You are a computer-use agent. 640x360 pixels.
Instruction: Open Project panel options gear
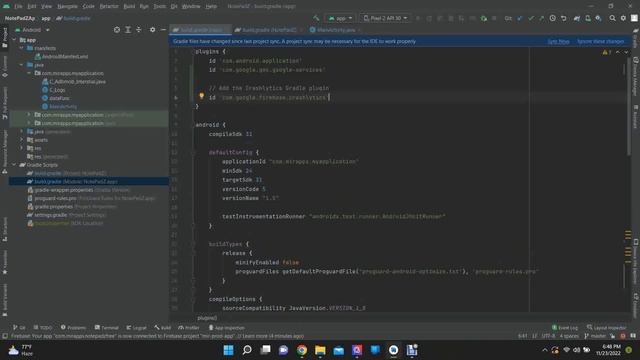click(152, 30)
